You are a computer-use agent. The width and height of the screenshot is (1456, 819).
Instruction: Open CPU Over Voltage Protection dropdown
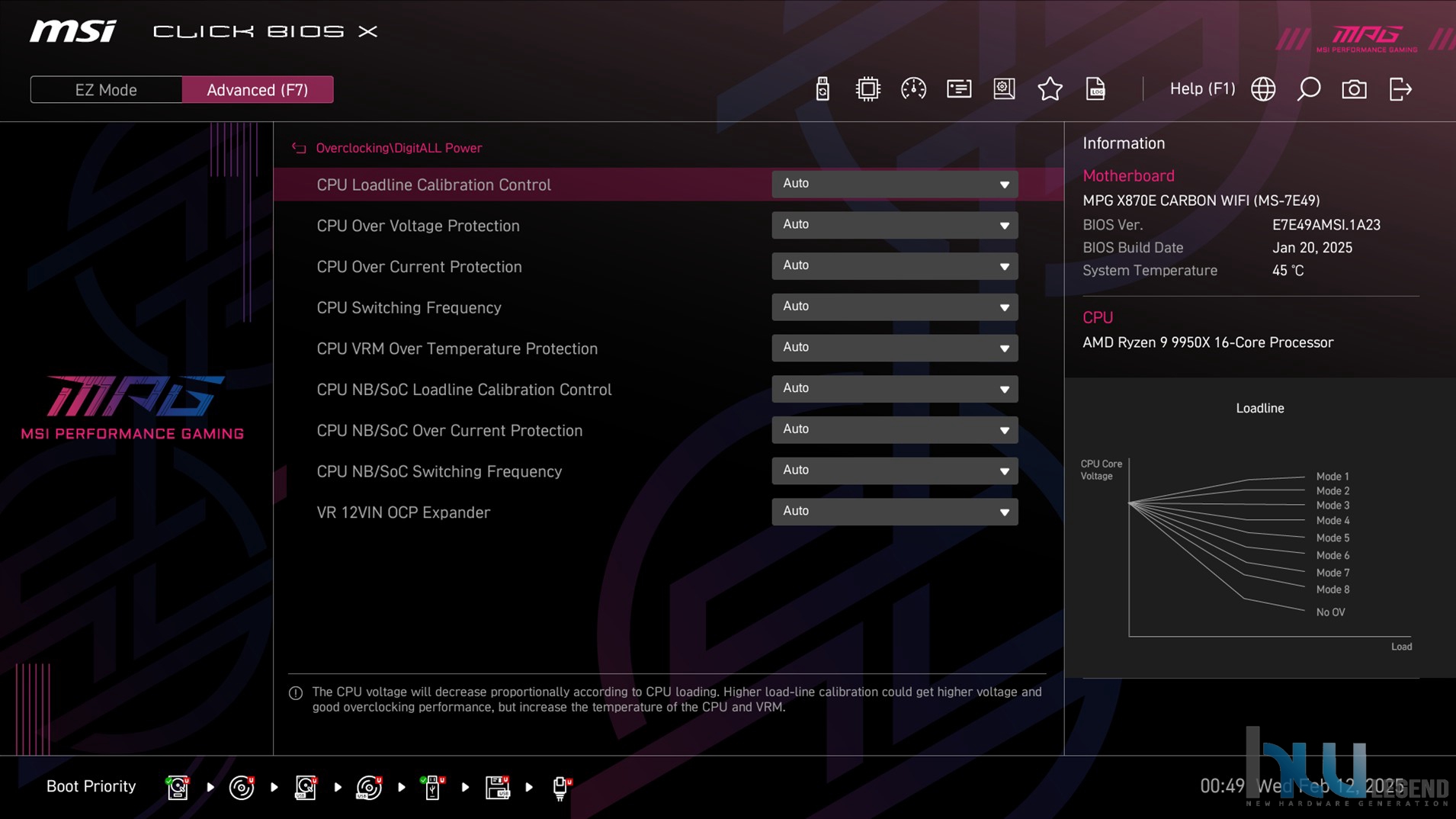point(894,225)
